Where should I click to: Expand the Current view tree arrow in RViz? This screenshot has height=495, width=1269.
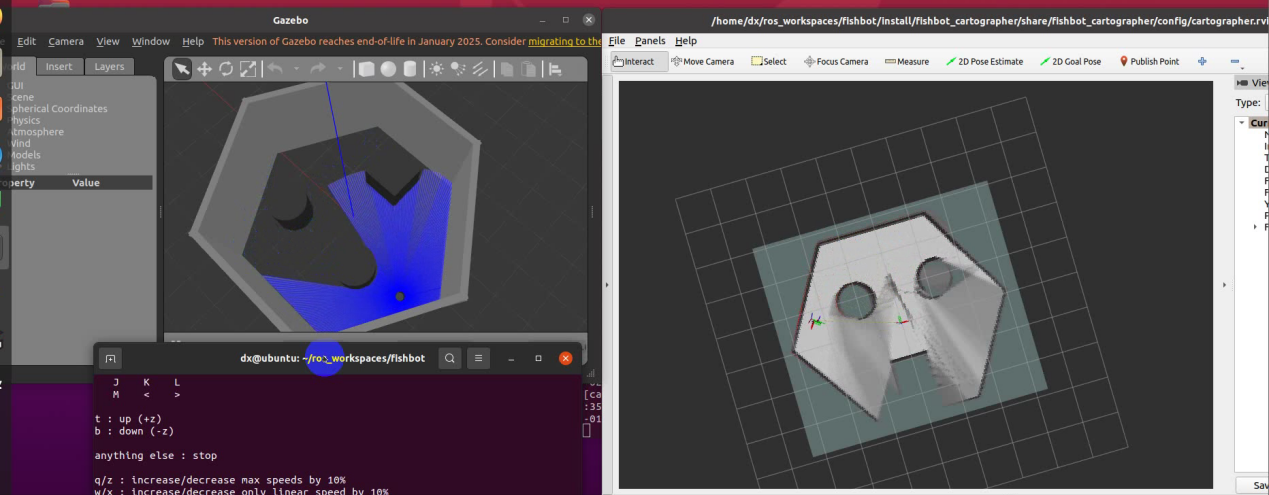pos(1241,123)
